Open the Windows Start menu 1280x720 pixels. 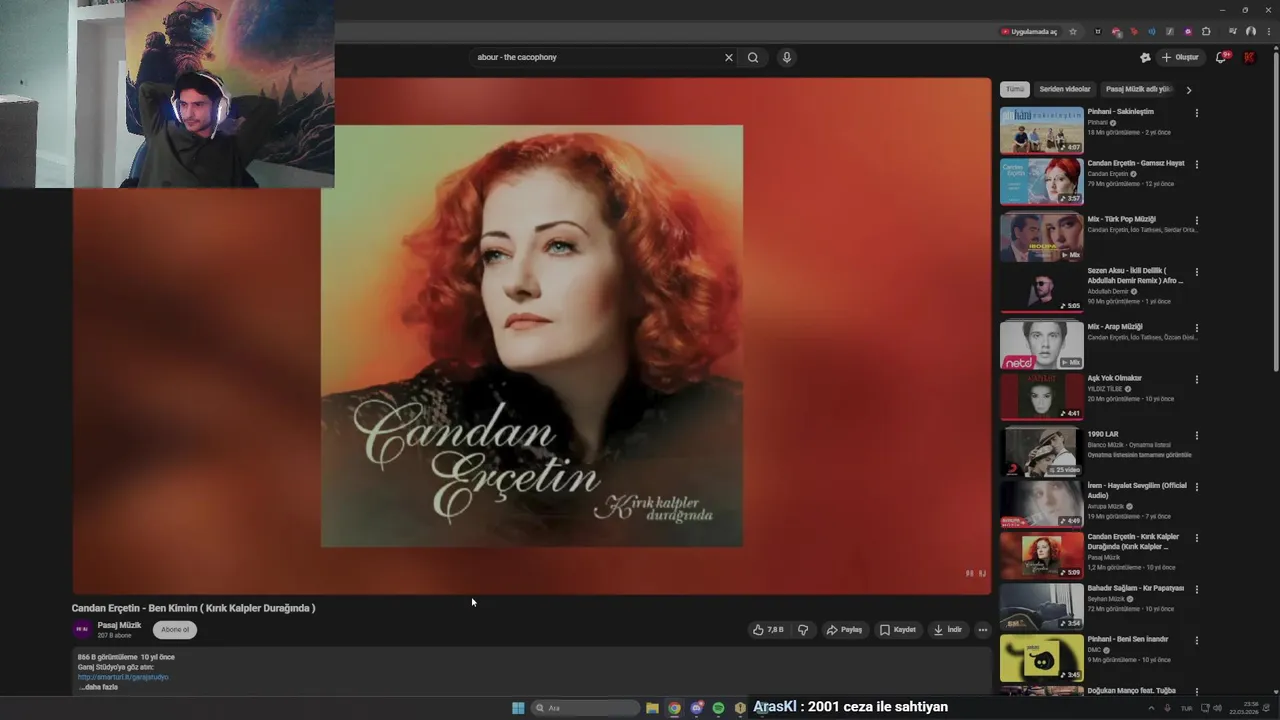[x=518, y=708]
